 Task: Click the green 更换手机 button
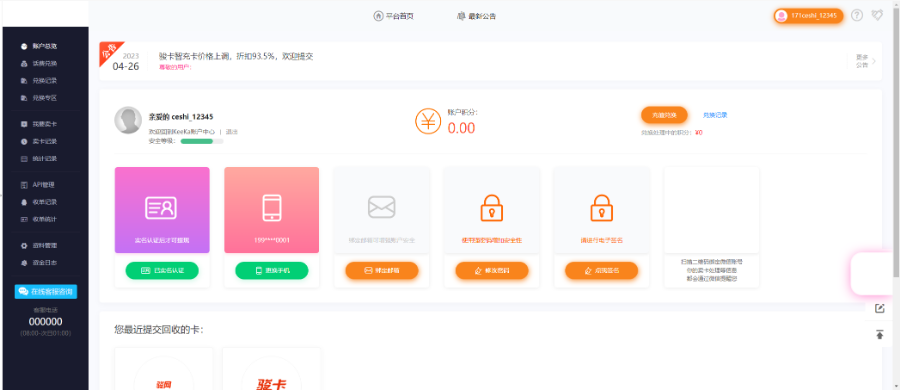coord(271,271)
